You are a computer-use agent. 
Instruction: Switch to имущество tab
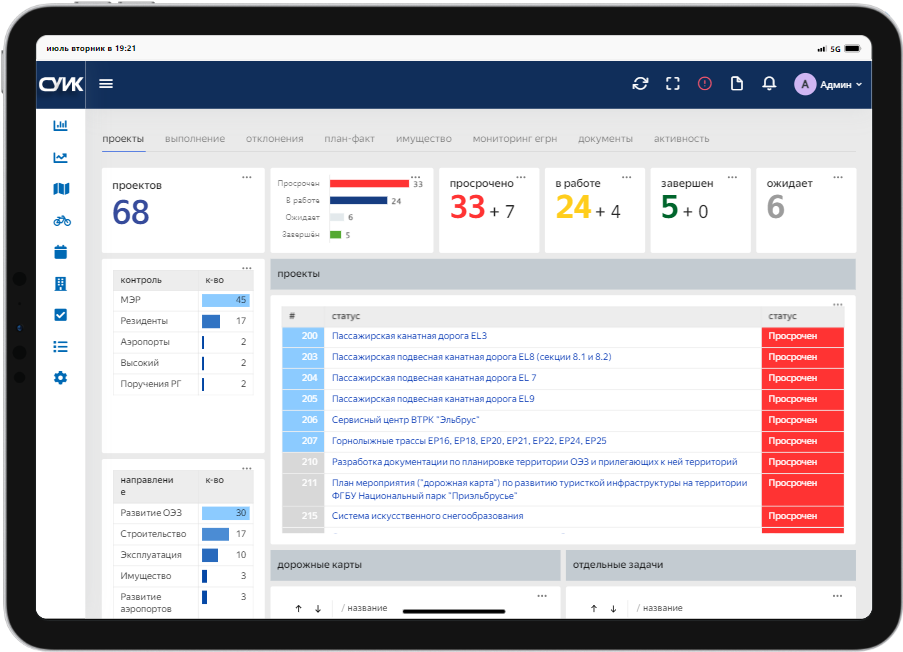[x=424, y=139]
